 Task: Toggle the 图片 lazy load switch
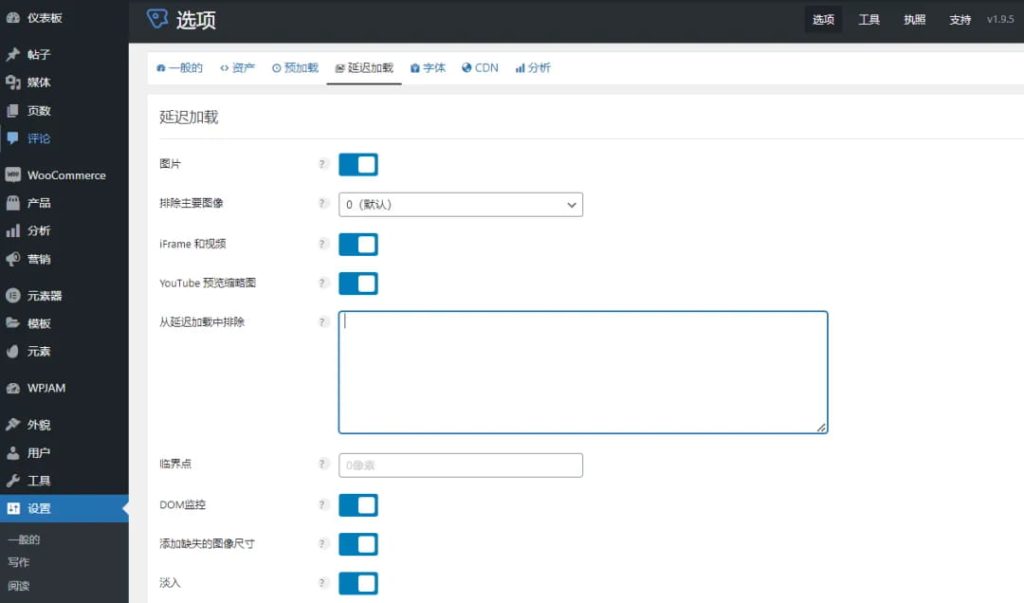(x=358, y=165)
